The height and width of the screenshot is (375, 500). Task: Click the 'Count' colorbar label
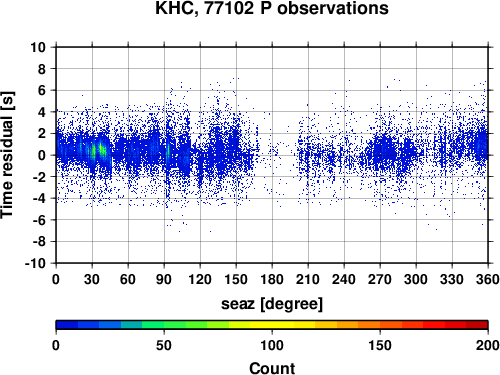[272, 368]
